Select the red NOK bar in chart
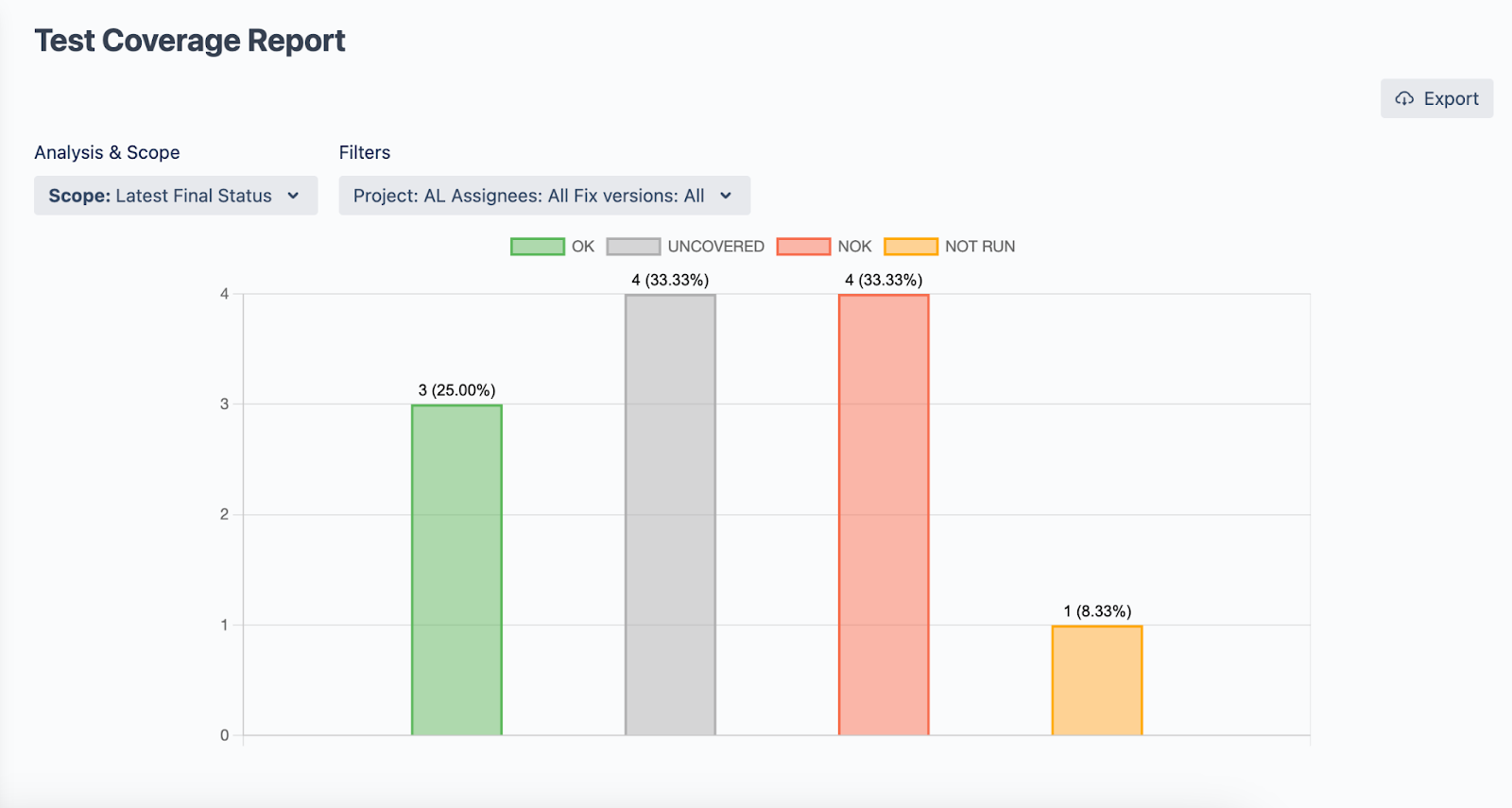 884,515
